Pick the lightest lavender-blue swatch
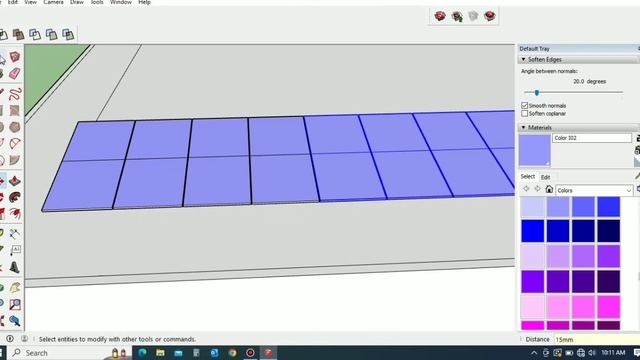The height and width of the screenshot is (360, 640). (533, 207)
